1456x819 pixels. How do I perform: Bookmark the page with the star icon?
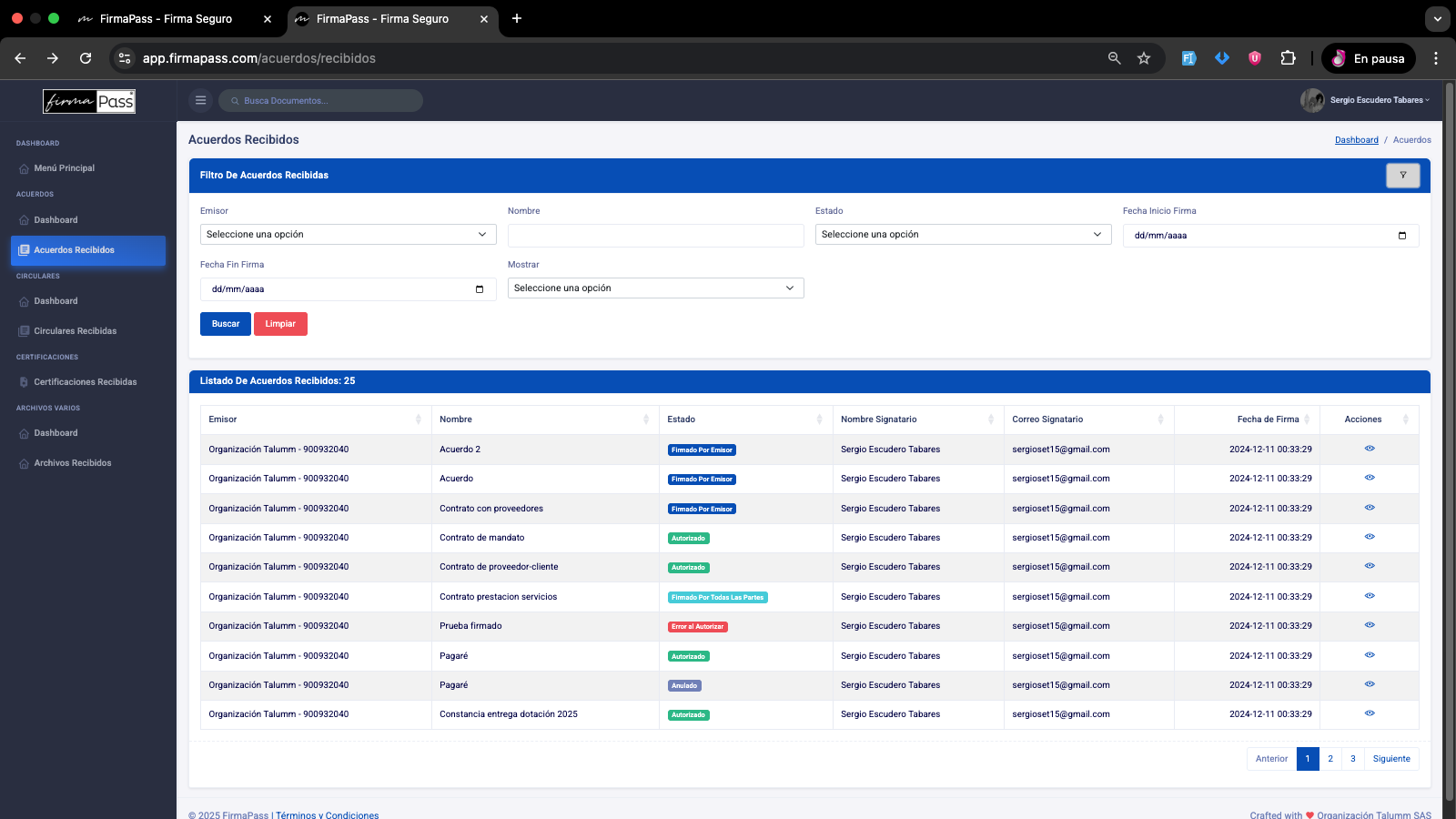click(x=1144, y=58)
